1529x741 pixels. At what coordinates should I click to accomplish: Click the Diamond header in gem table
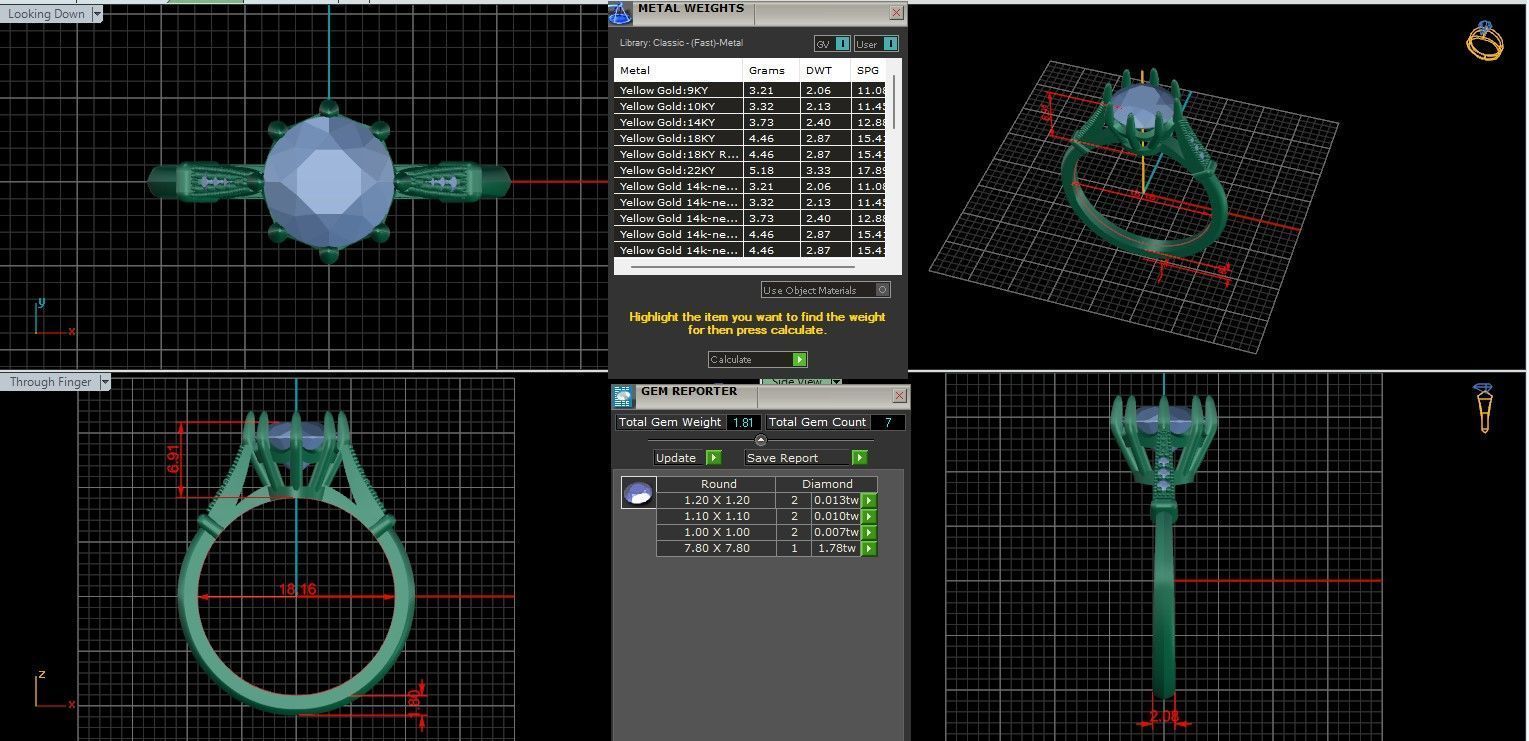[827, 484]
